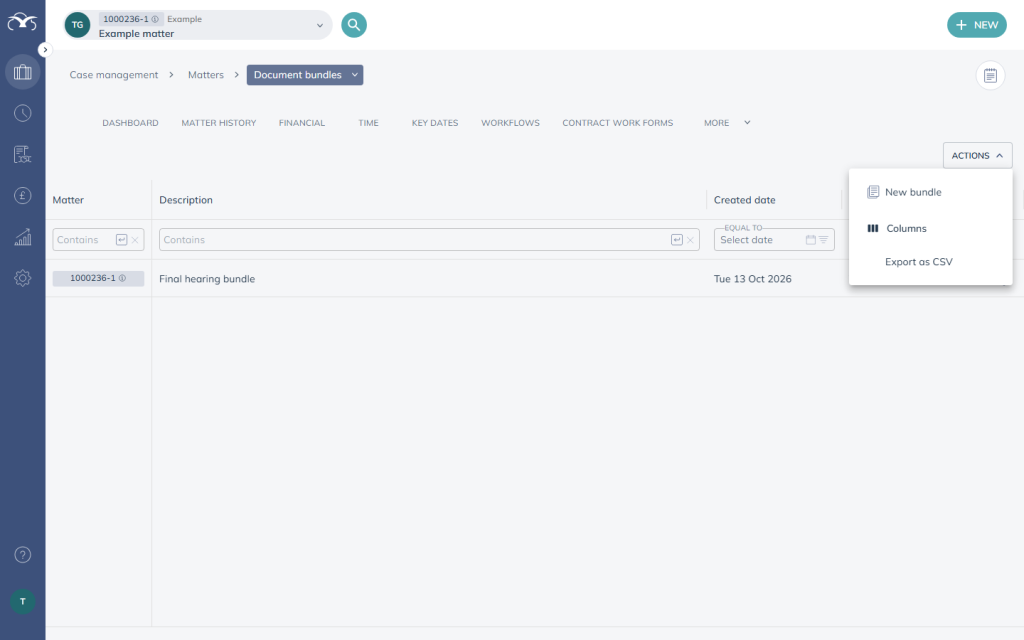Viewport: 1024px width, 640px height.
Task: Open the settings gear sidebar icon
Action: point(23,278)
